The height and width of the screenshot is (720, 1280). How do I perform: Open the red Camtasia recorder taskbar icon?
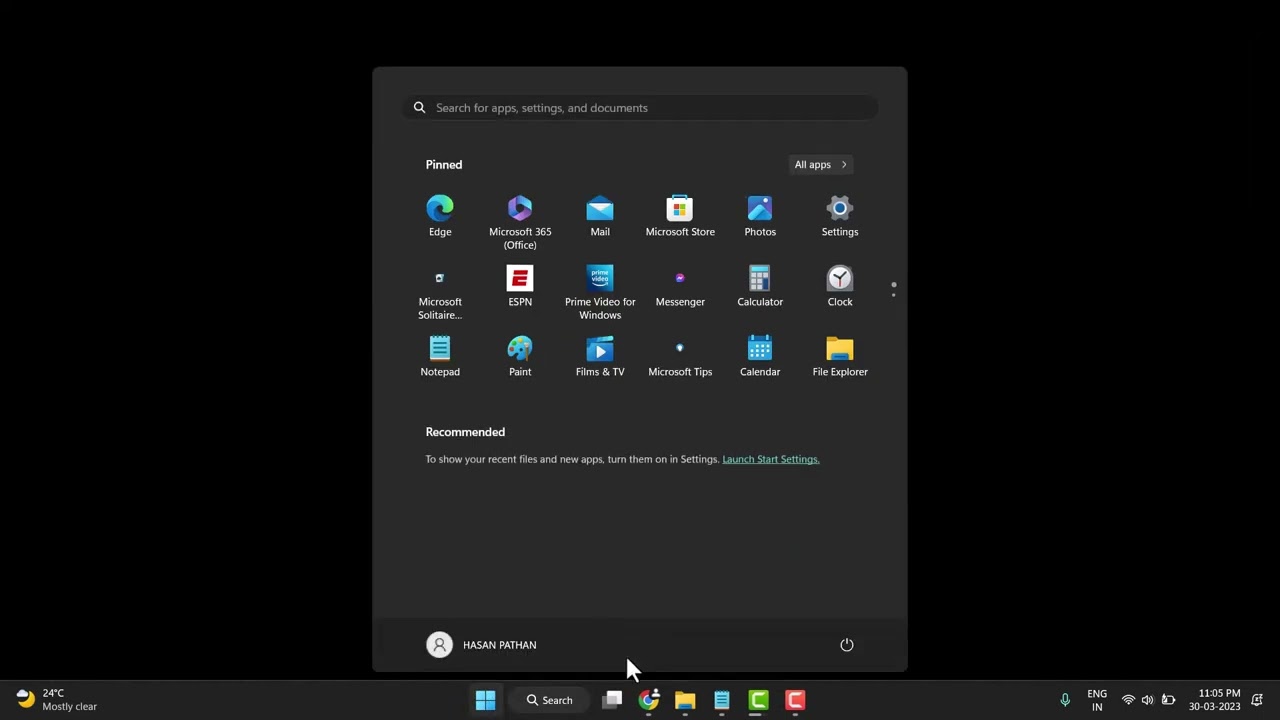coord(795,700)
